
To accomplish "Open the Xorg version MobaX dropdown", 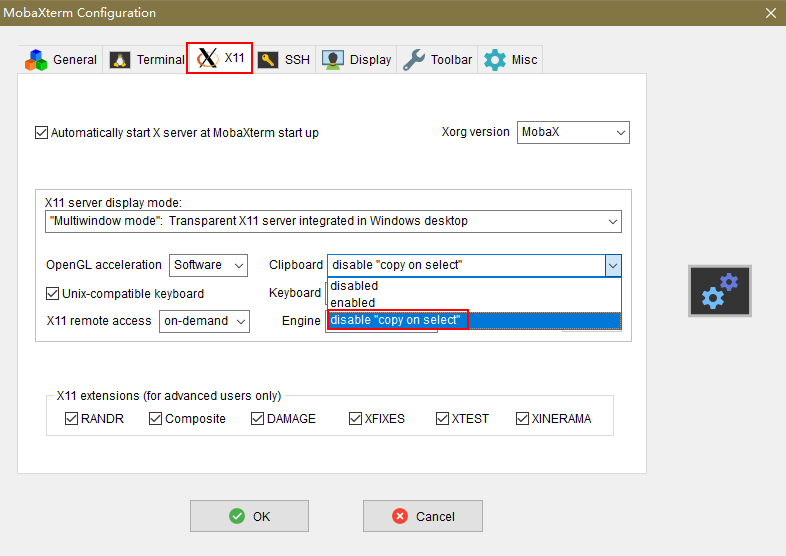I will click(x=573, y=132).
